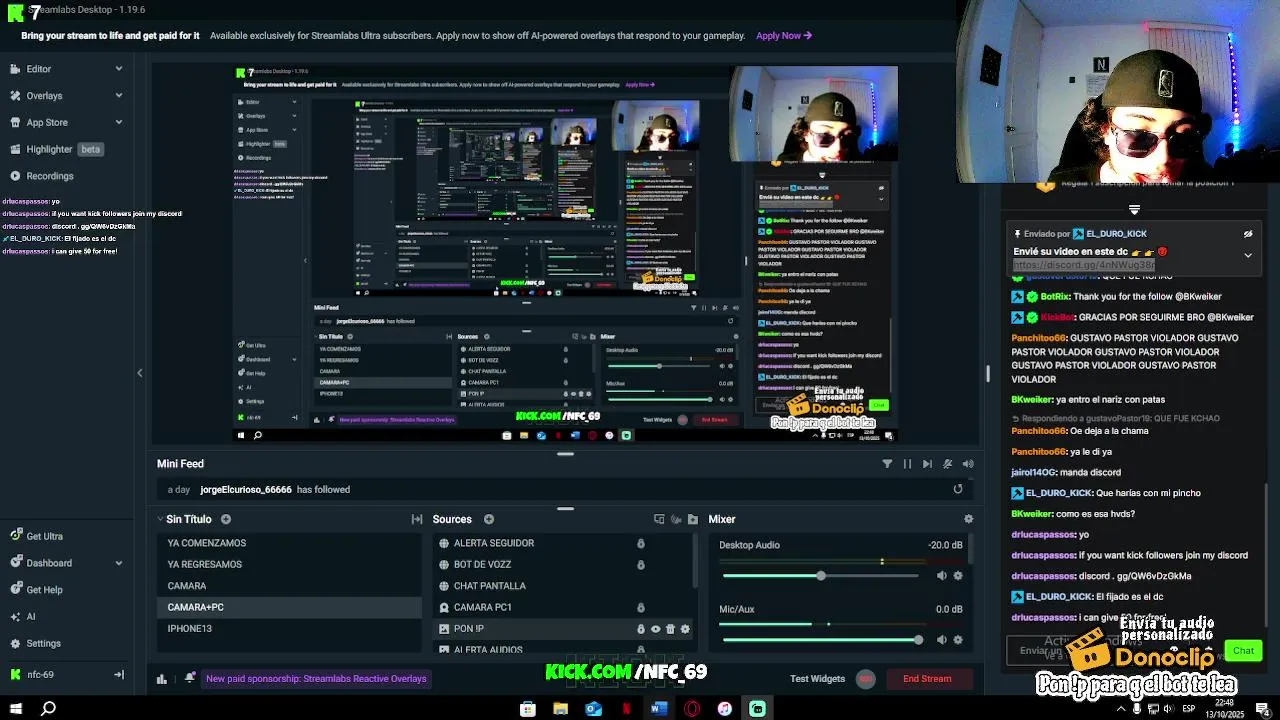Click the first icon right of Sources add
Image resolution: width=1280 pixels, height=720 pixels.
pos(659,519)
